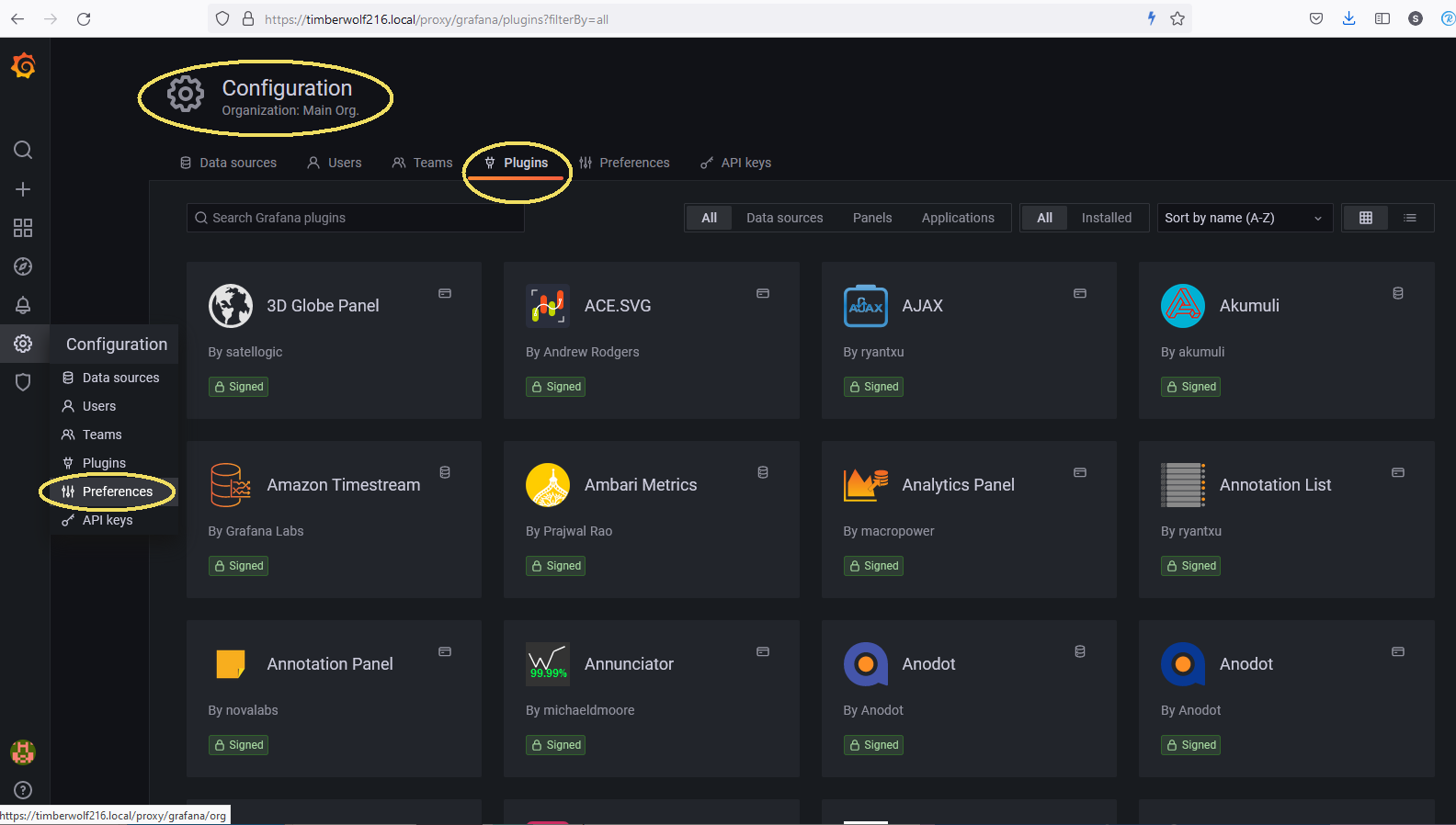The image size is (1456, 825).
Task: Open the Ambari Metrics plugin title
Action: 641,485
